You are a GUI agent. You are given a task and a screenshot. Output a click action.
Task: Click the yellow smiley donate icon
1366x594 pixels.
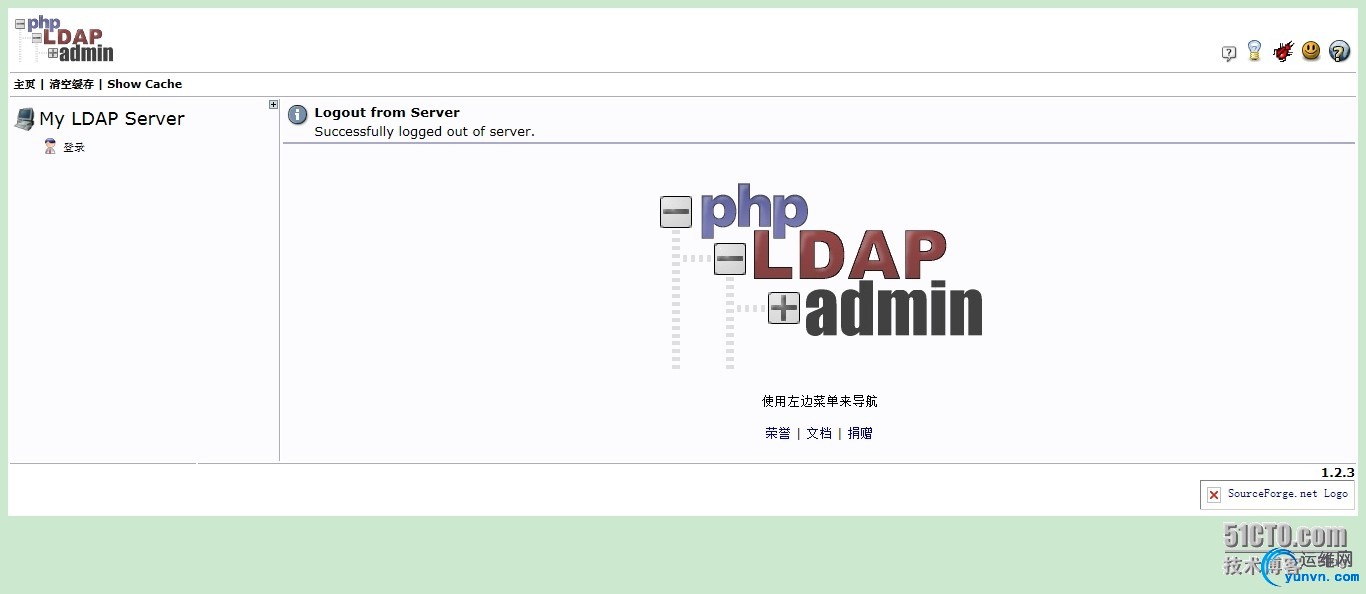pos(1311,50)
